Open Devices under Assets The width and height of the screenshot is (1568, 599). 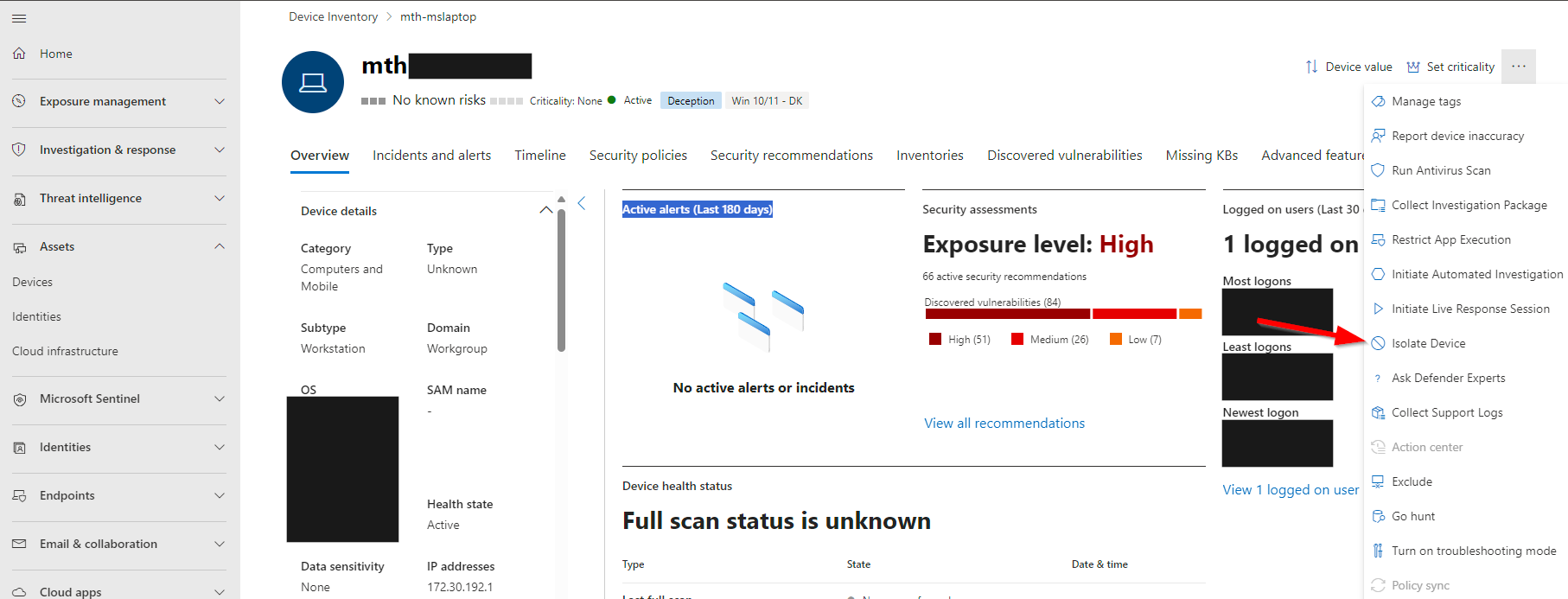32,282
